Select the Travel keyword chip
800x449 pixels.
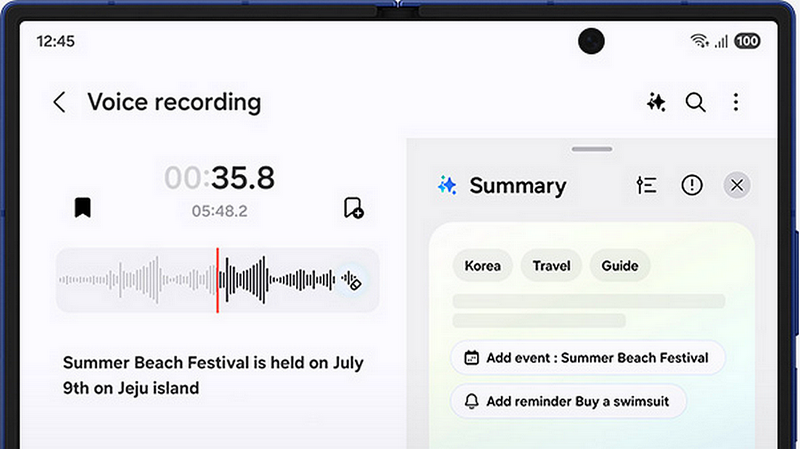551,266
